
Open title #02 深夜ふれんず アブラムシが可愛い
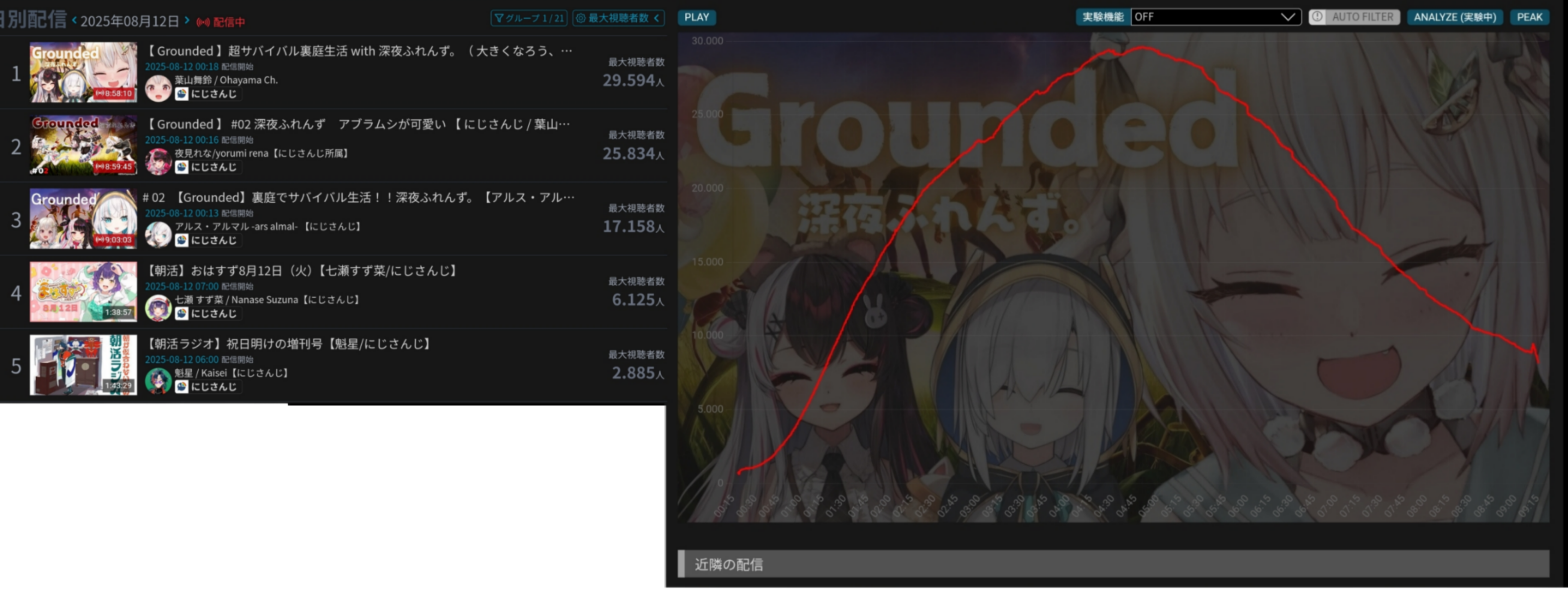point(358,124)
